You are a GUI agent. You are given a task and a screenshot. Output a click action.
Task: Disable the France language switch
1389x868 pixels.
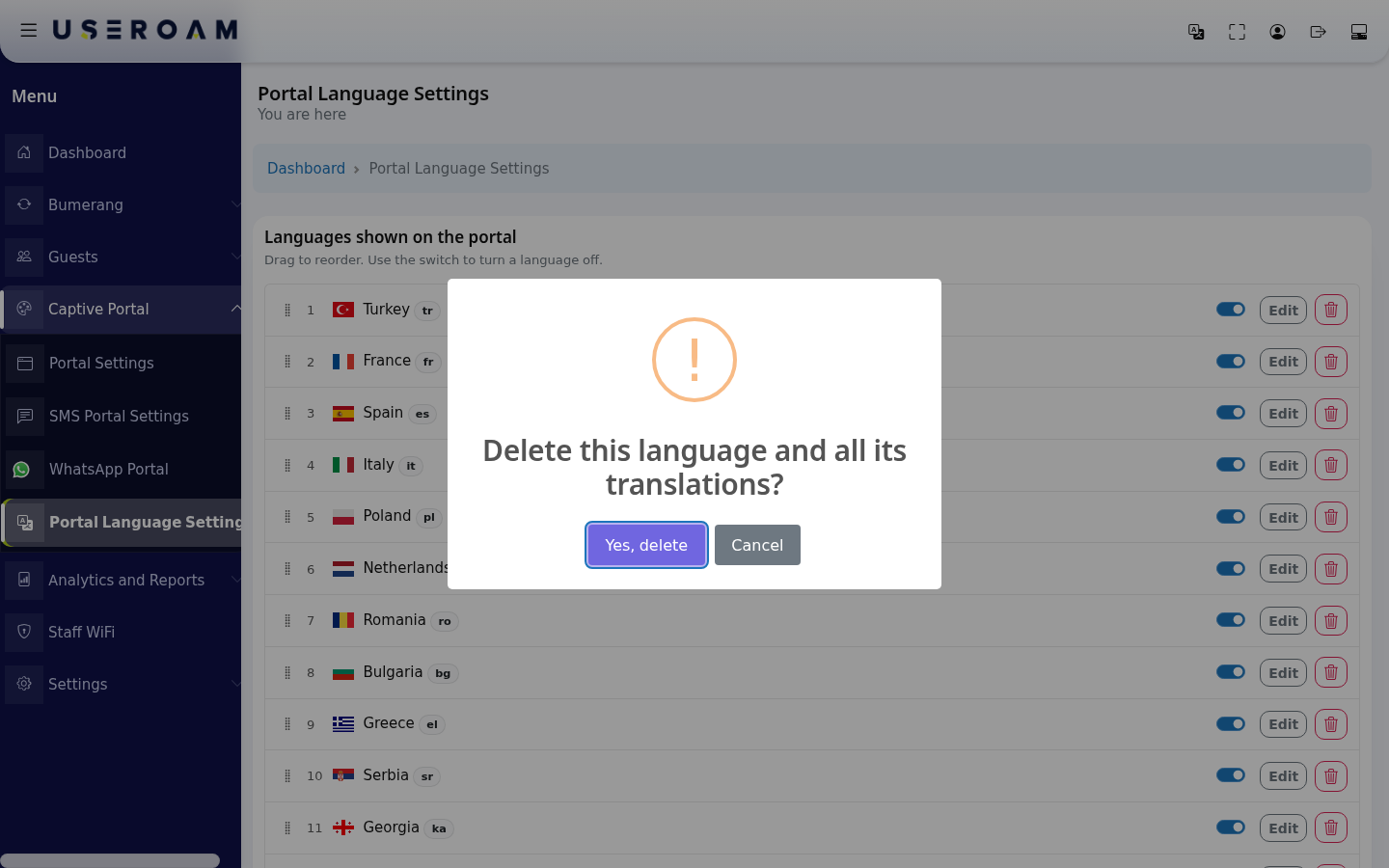pyautogui.click(x=1231, y=361)
